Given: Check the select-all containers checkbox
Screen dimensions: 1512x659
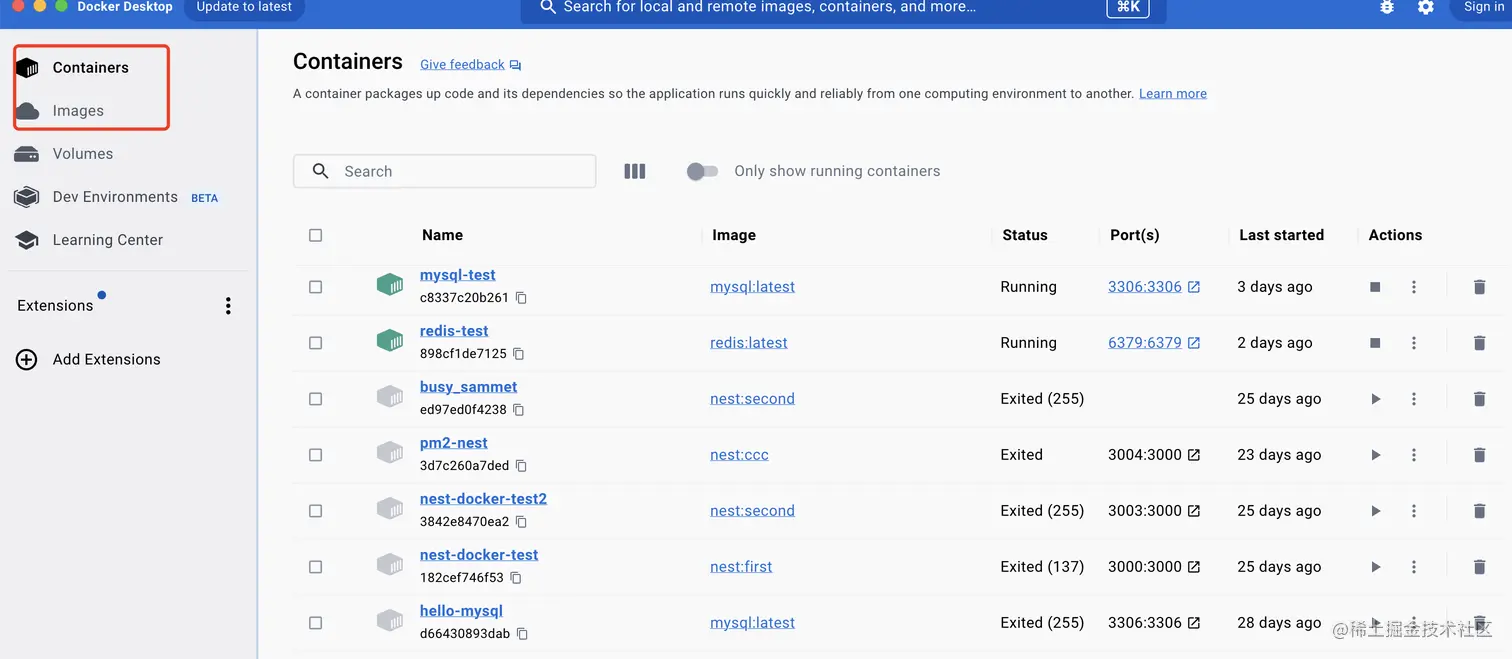Looking at the screenshot, I should pos(316,235).
